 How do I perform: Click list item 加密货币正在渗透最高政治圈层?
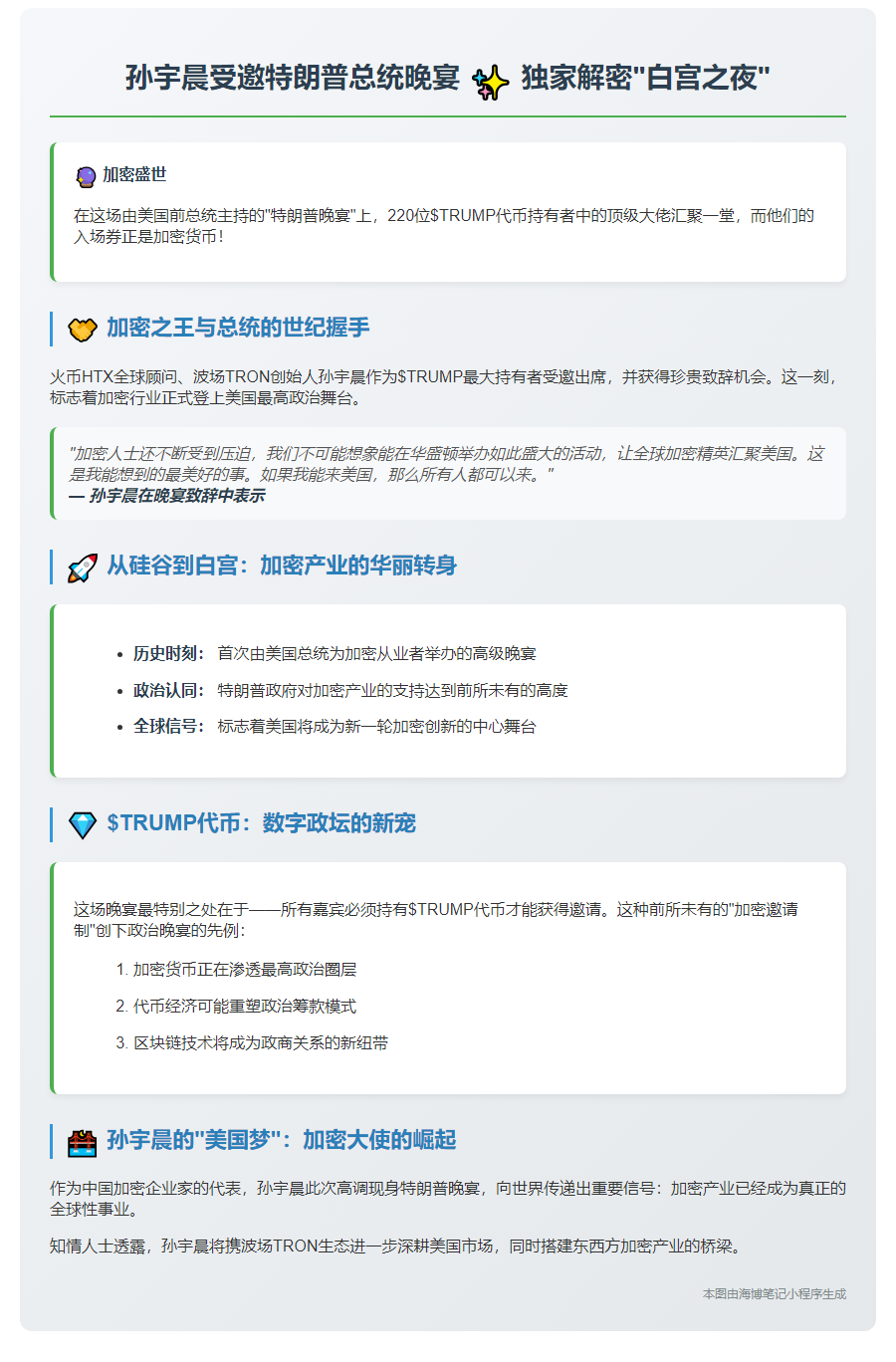245,970
